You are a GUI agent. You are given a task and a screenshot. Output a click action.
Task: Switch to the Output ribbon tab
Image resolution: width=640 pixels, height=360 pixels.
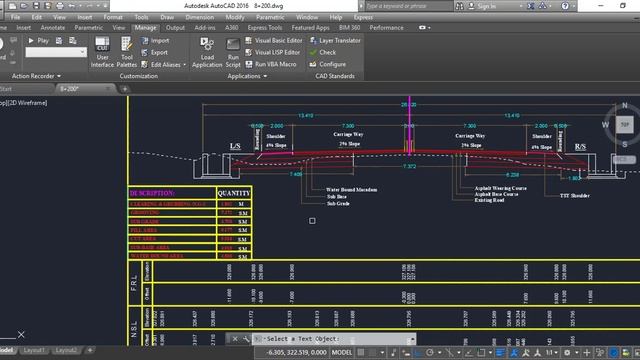pyautogui.click(x=175, y=28)
